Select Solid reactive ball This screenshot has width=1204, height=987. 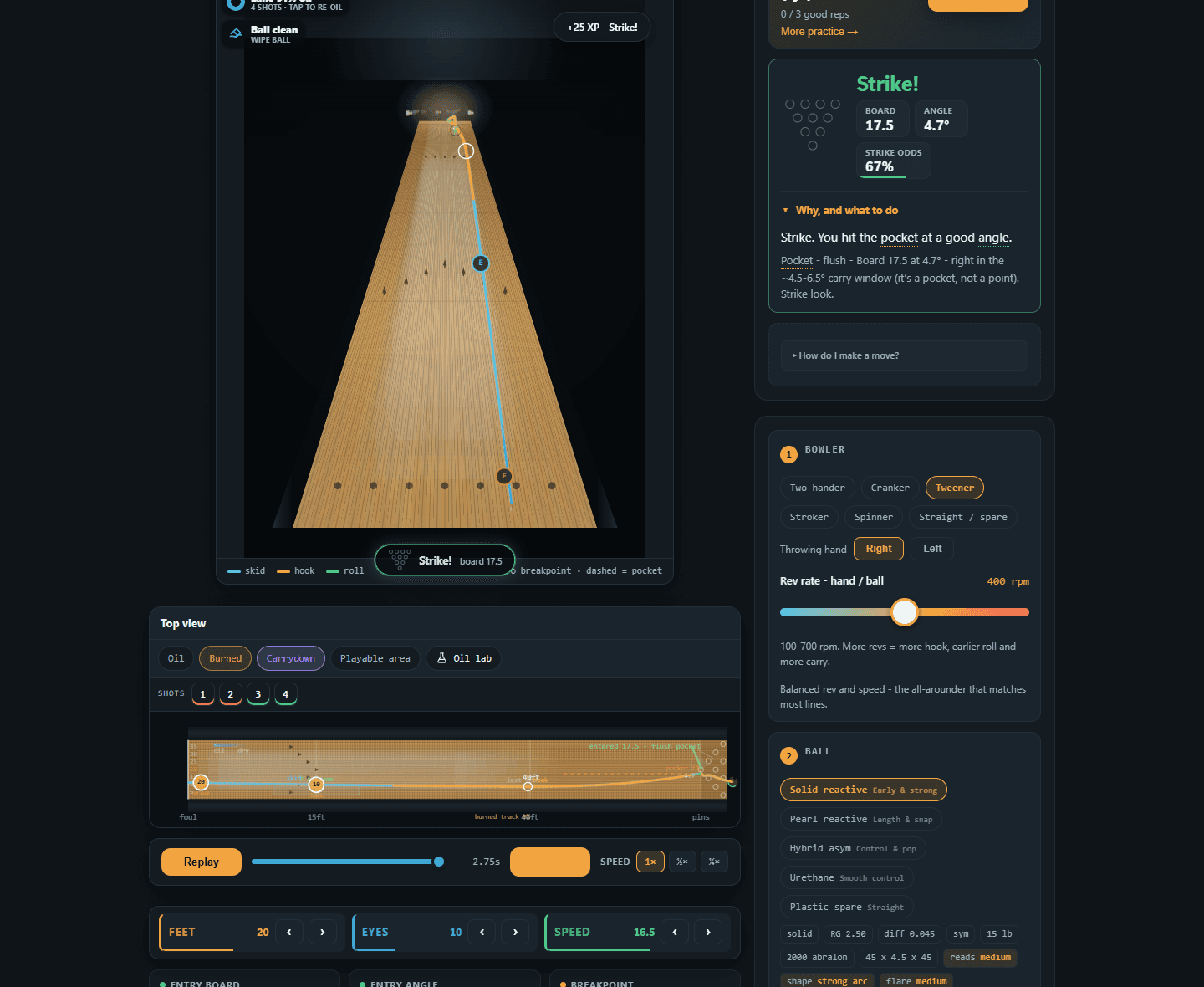[x=864, y=790]
